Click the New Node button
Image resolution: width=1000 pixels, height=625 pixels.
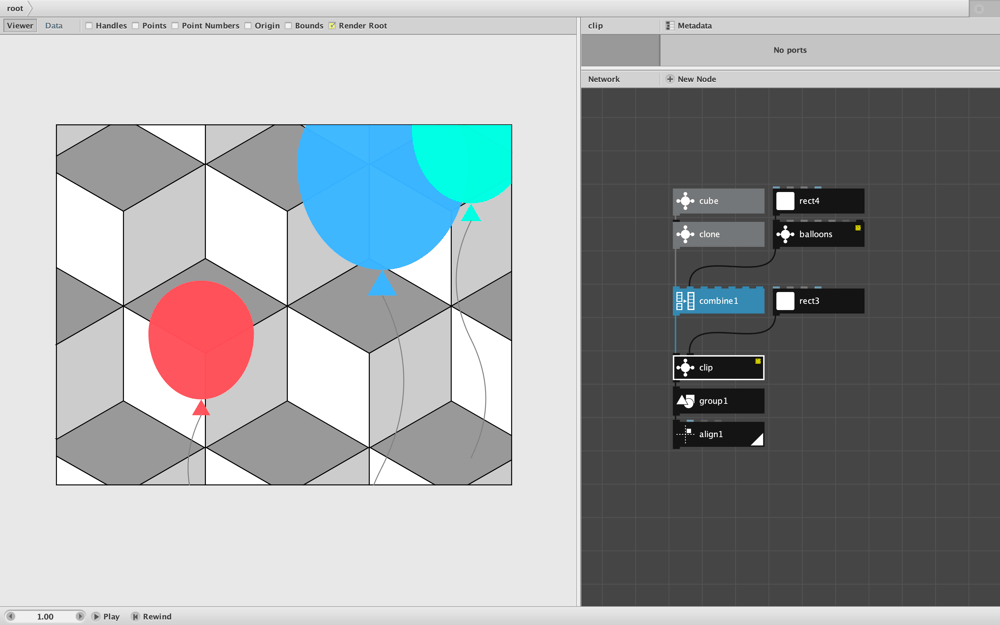pos(691,79)
